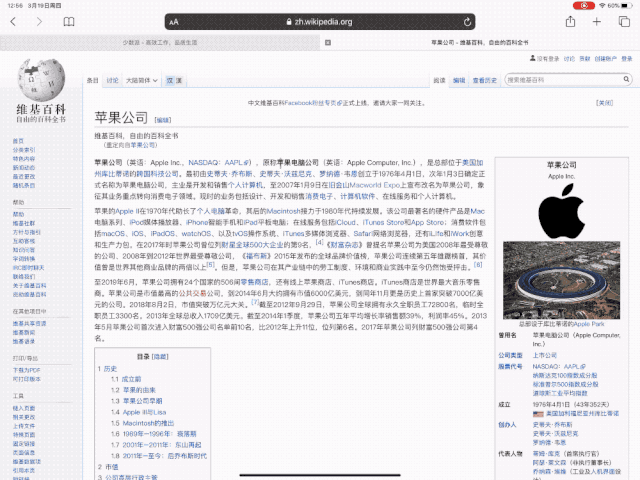Jump to contents entry 1.2 苹果的由来
The height and width of the screenshot is (480, 640).
pyautogui.click(x=133, y=390)
